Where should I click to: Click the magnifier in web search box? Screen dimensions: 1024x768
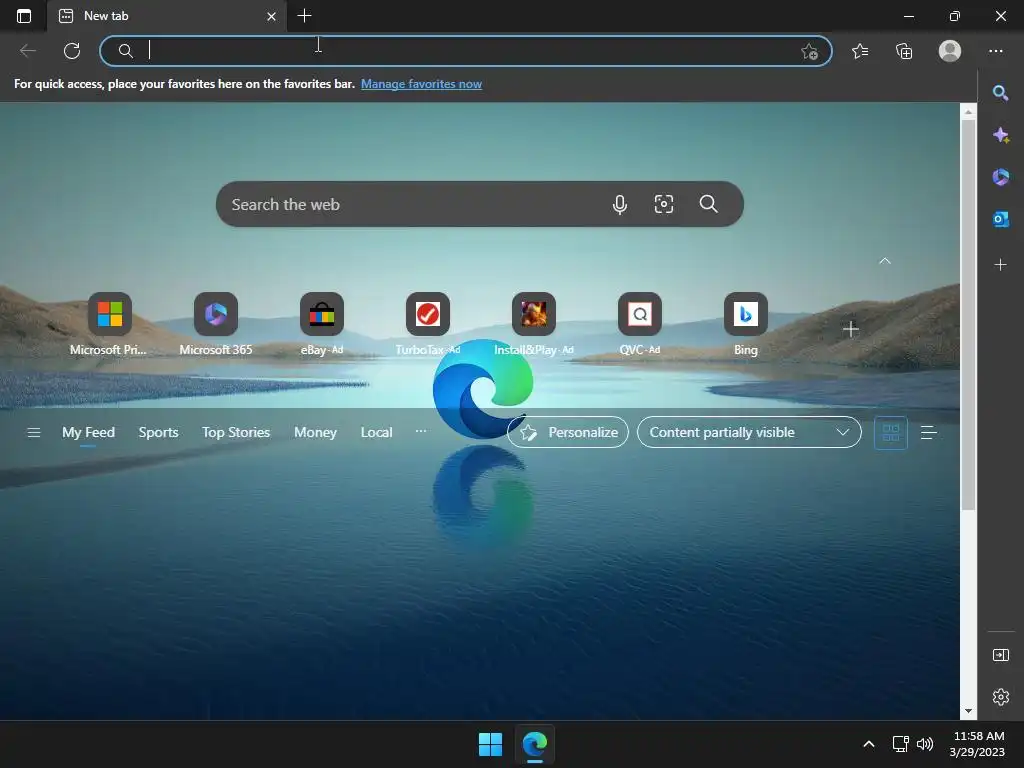tap(709, 204)
